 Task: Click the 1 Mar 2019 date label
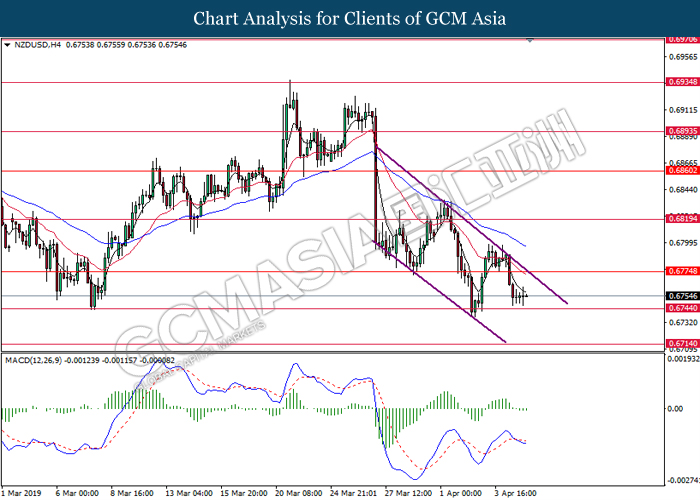coord(21,493)
